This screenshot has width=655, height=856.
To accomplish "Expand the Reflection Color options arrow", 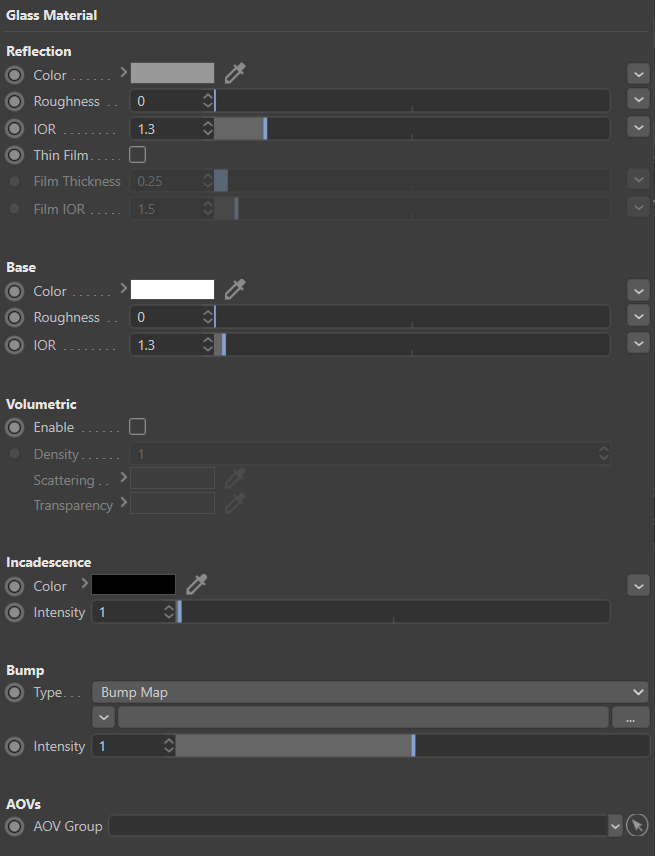I will point(124,72).
